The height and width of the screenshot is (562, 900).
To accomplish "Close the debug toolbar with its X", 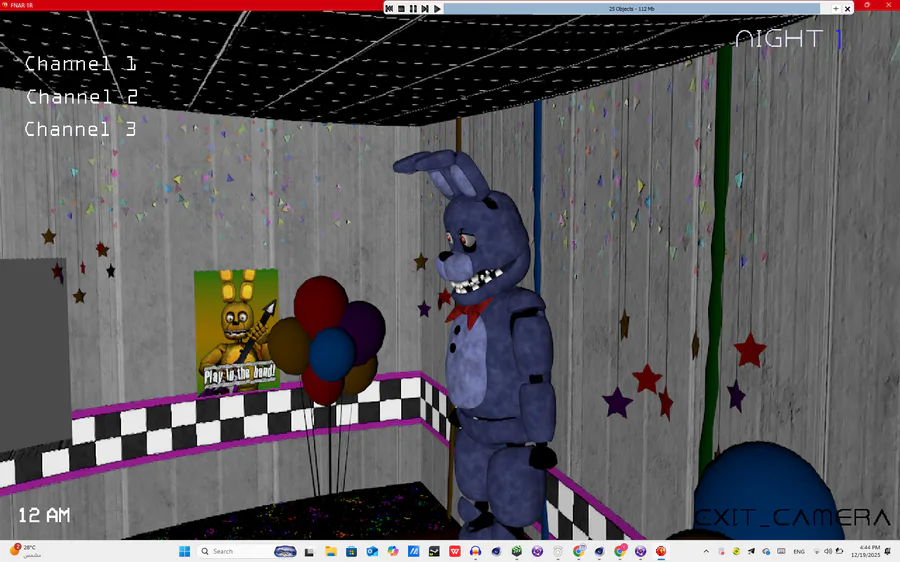I will [847, 9].
